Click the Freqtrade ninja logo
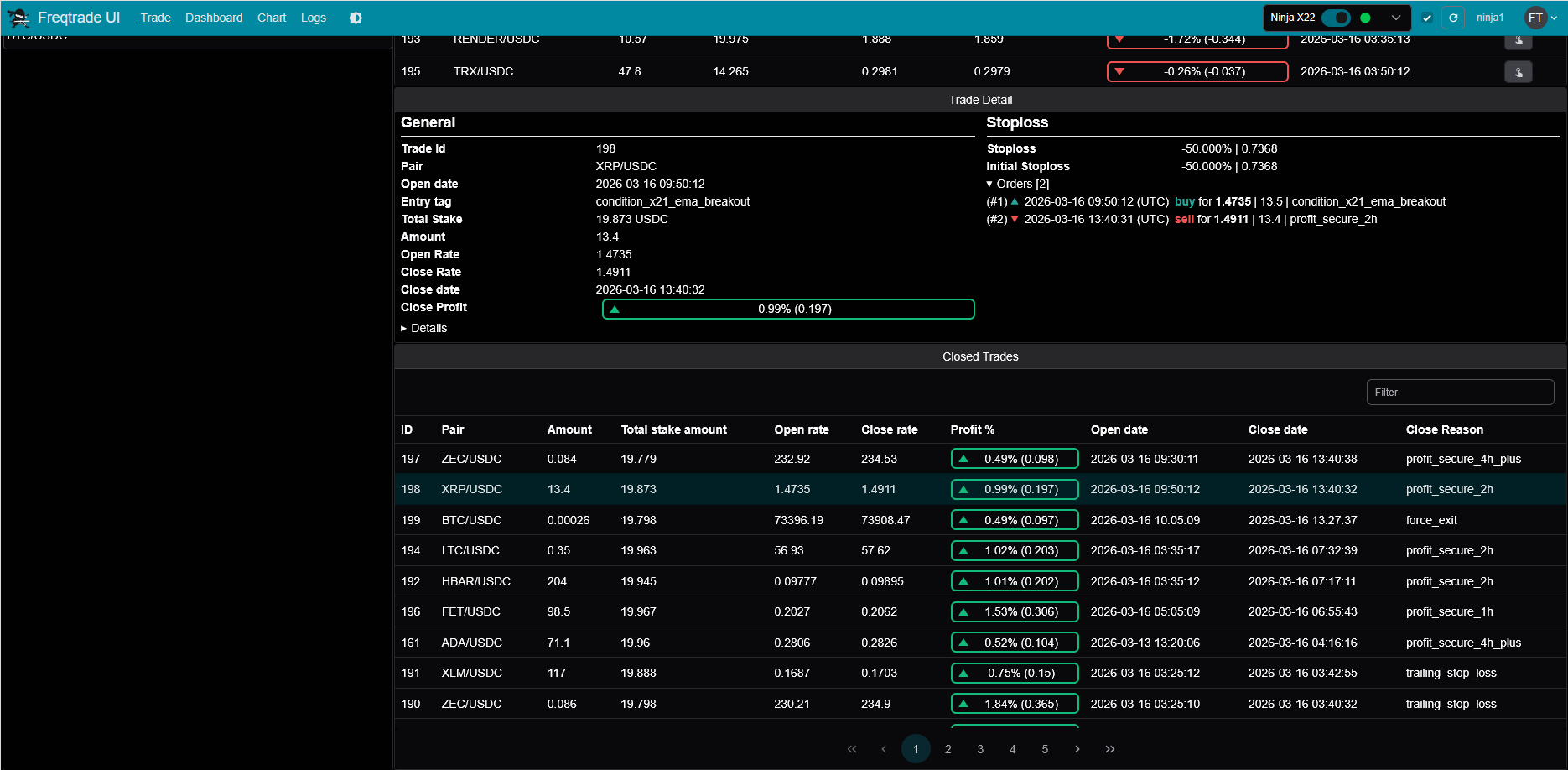 click(x=18, y=18)
